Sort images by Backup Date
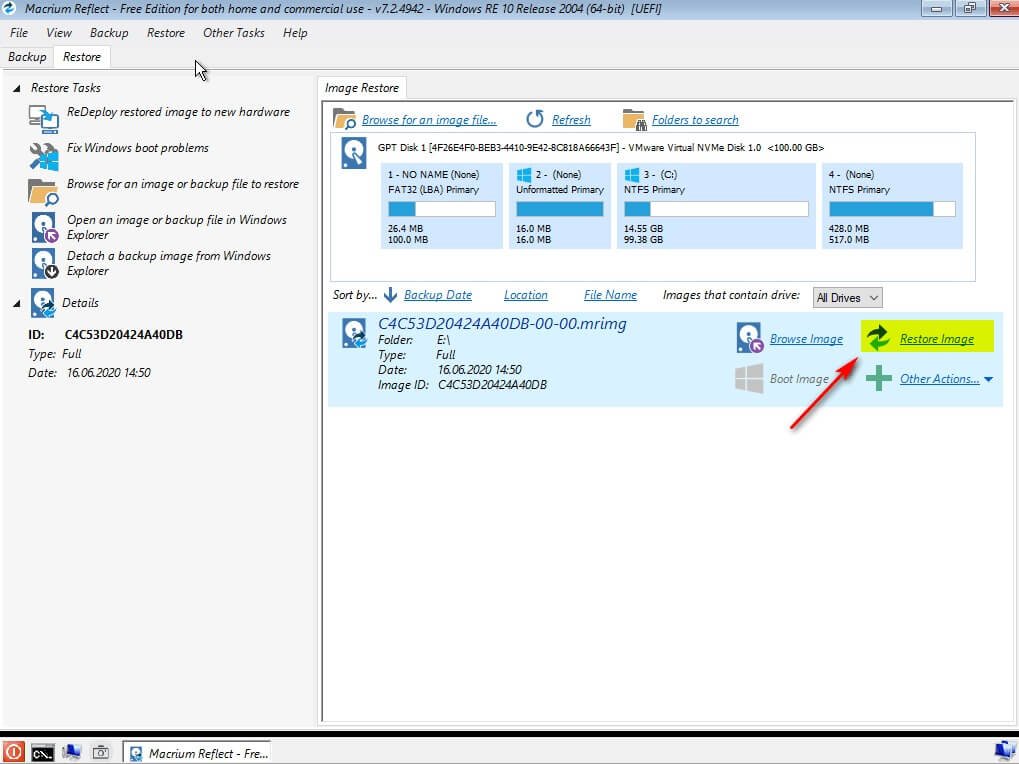 click(438, 295)
